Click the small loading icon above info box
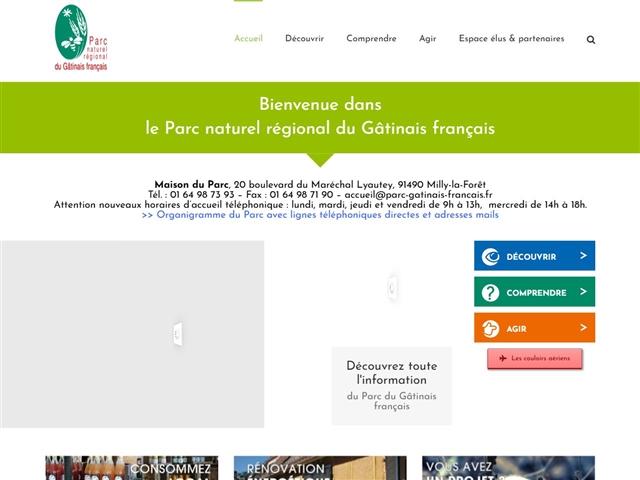640x480 pixels. 392,287
